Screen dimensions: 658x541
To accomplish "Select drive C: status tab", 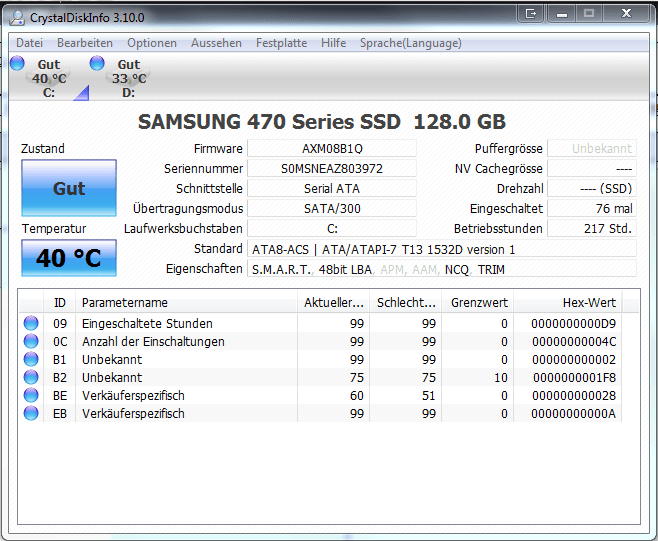I will pyautogui.click(x=49, y=78).
